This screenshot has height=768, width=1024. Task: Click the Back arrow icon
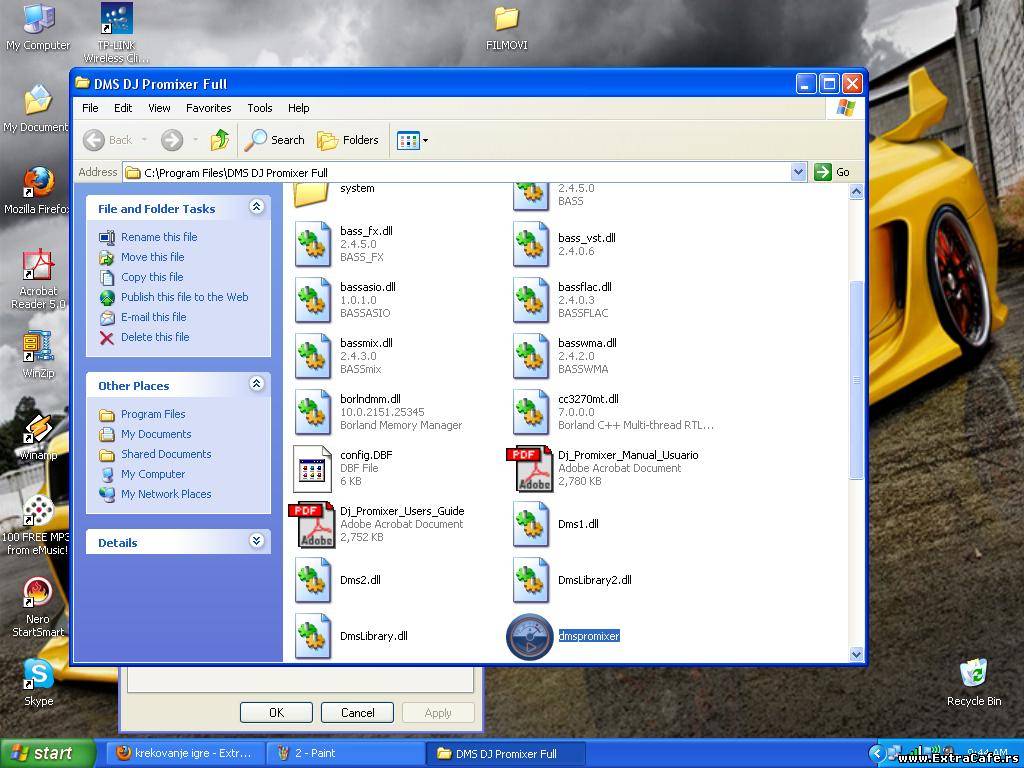(94, 140)
